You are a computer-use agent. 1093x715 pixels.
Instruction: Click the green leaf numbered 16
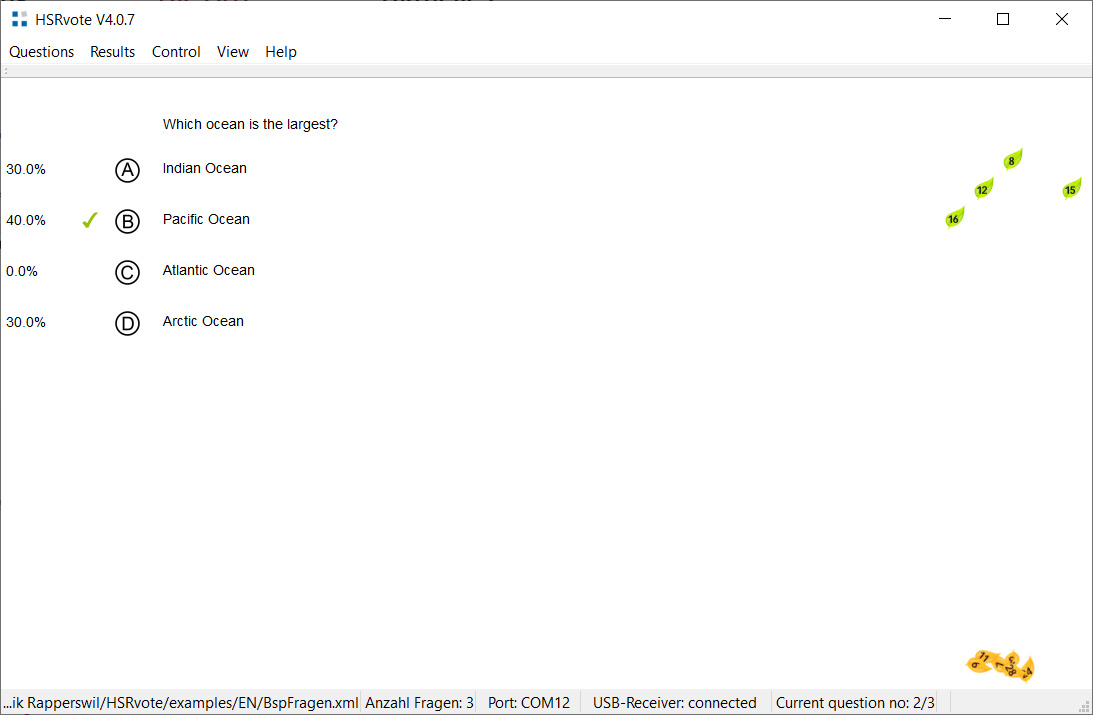[x=954, y=218]
